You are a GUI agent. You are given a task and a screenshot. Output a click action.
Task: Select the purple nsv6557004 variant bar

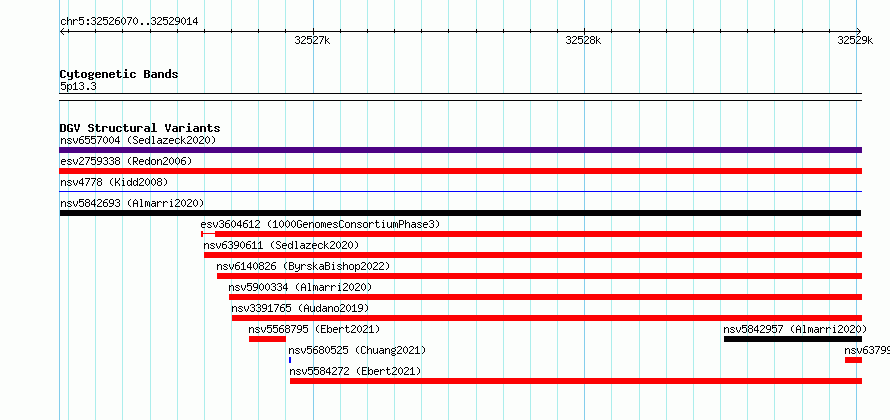click(x=460, y=150)
